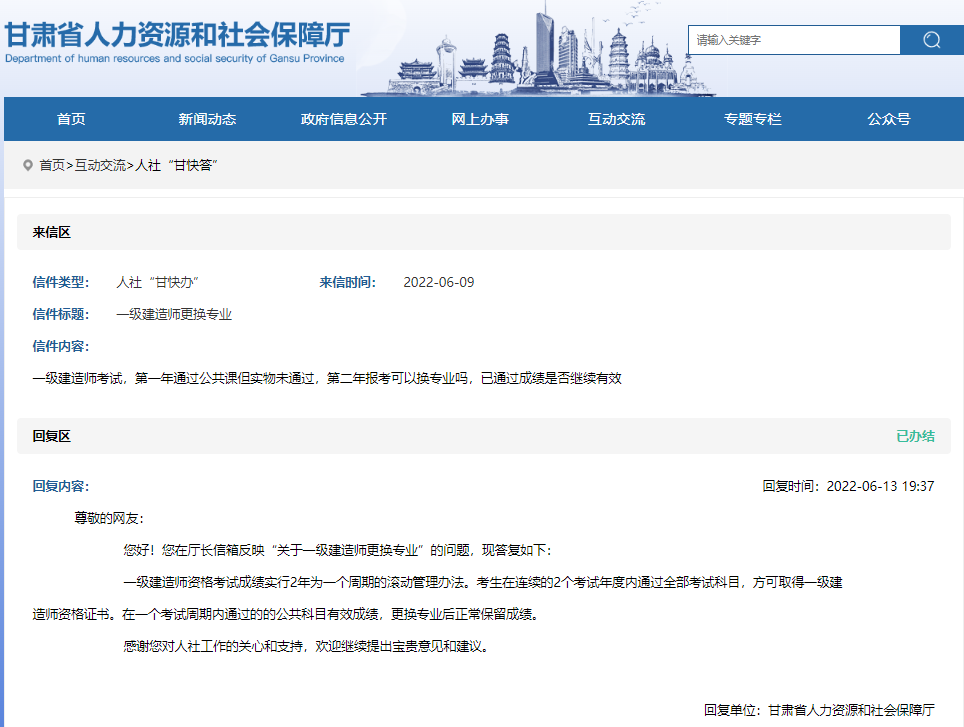Open the 网上办事 navigation menu item
The height and width of the screenshot is (727, 964).
click(x=480, y=119)
